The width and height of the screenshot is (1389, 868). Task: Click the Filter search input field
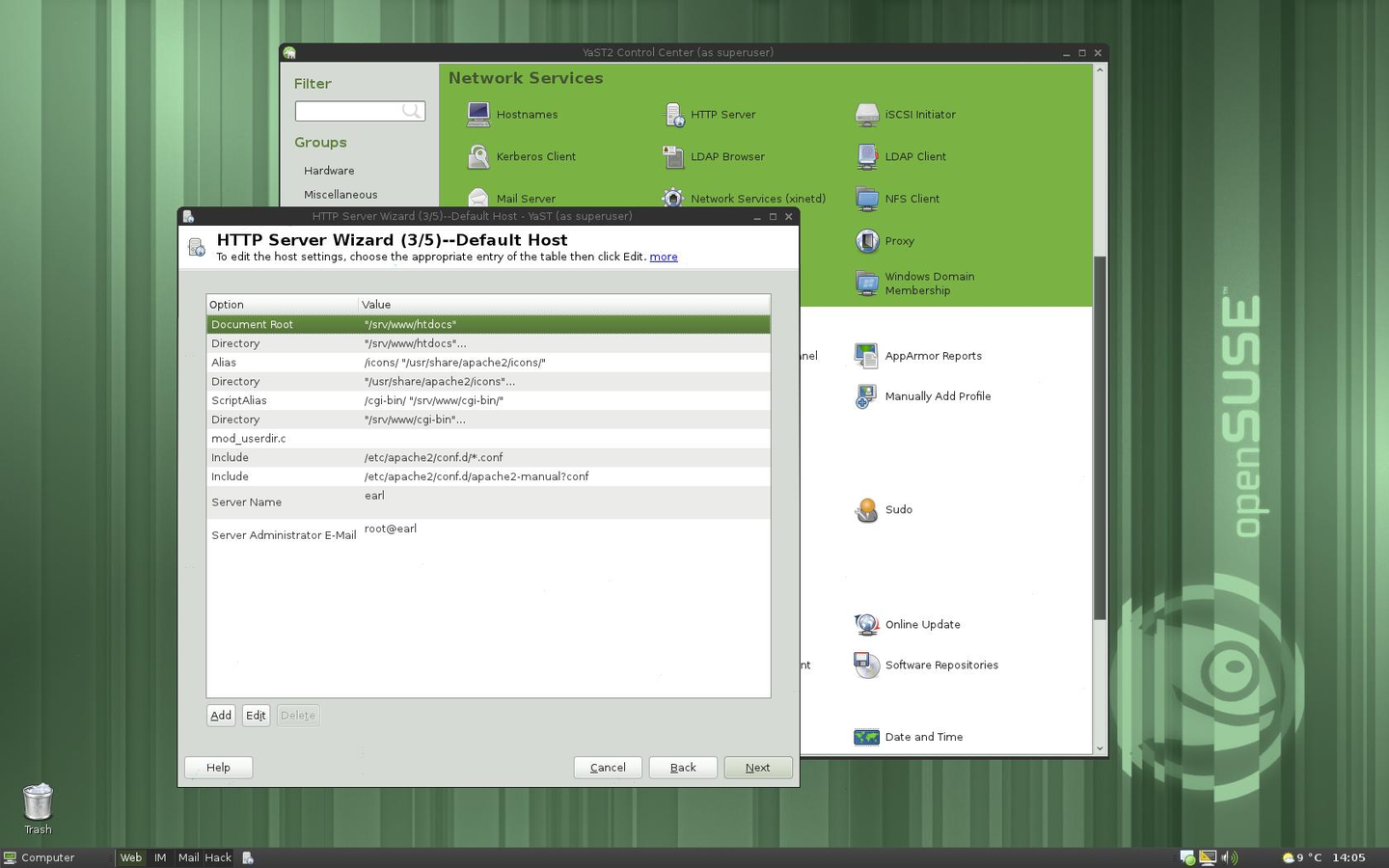[x=360, y=111]
